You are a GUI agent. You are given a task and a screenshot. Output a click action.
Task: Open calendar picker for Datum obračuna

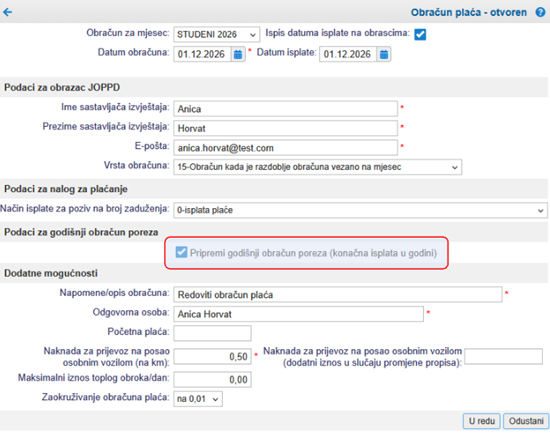[x=238, y=54]
